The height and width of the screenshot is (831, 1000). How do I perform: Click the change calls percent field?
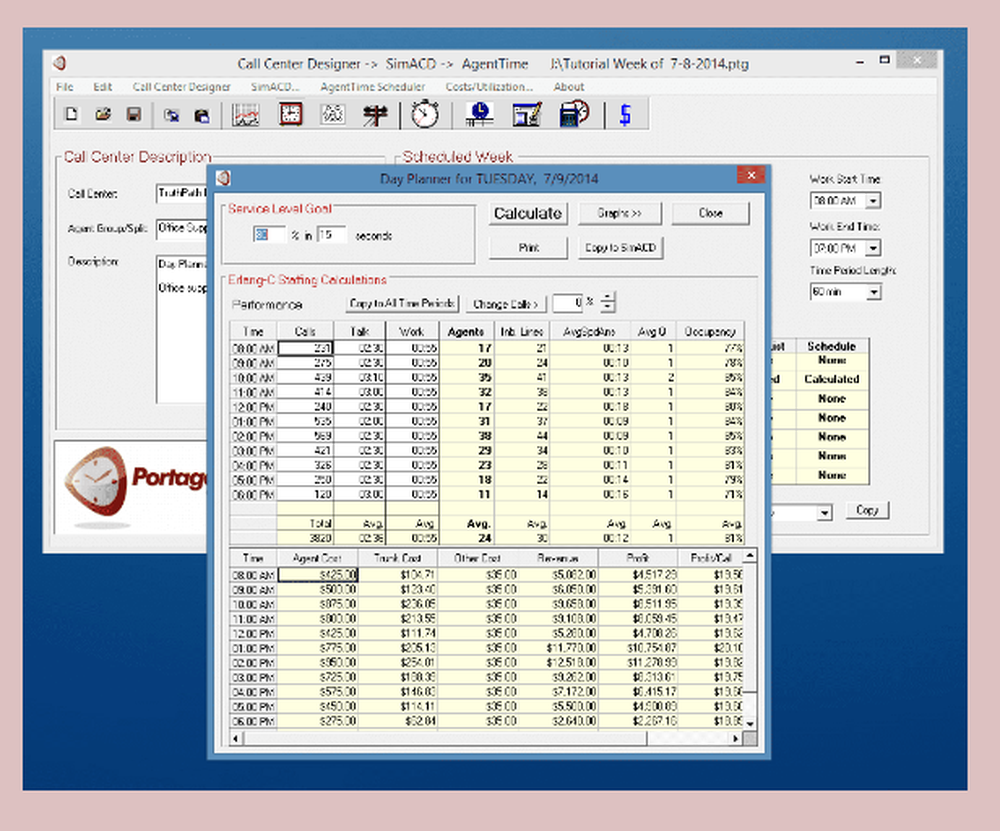pyautogui.click(x=568, y=303)
